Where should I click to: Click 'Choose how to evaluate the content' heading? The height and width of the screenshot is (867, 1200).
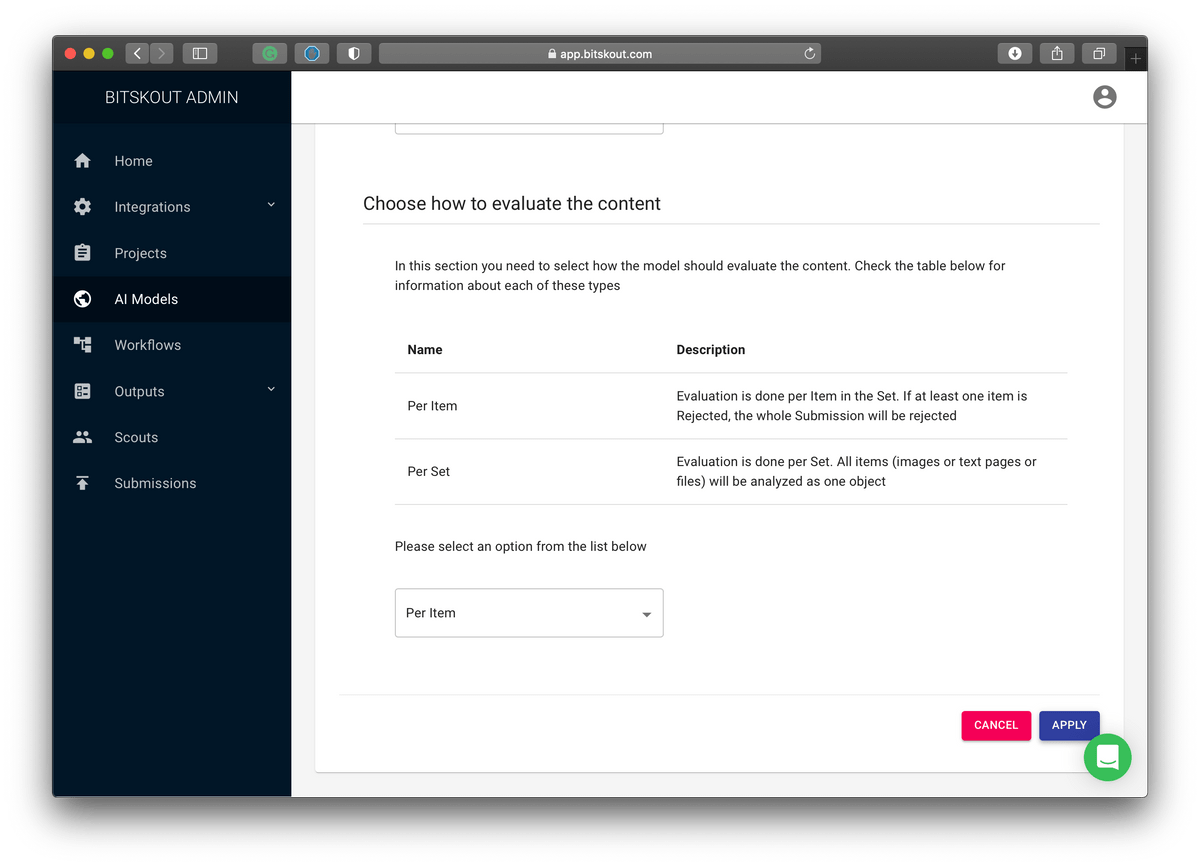point(512,204)
